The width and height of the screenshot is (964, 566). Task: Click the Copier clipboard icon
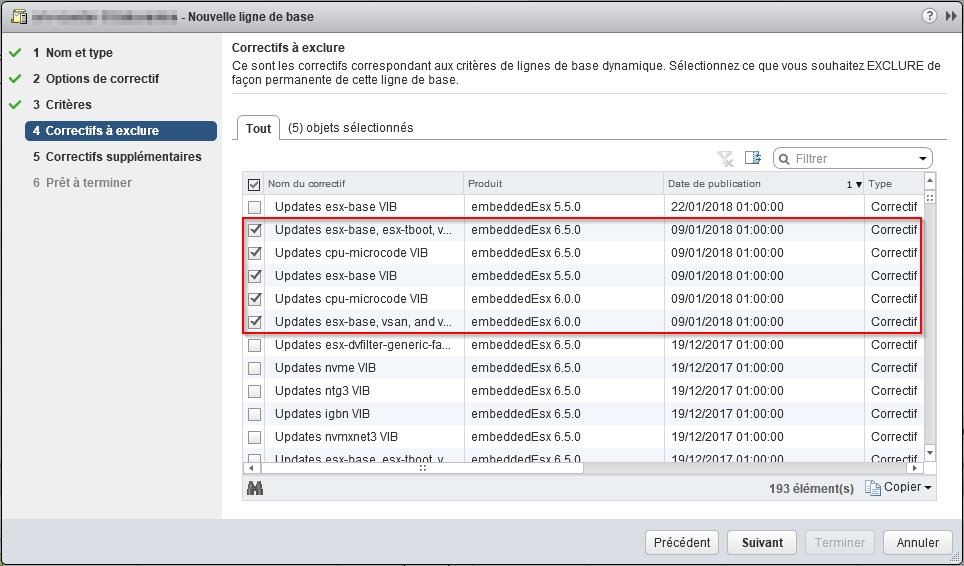point(872,487)
